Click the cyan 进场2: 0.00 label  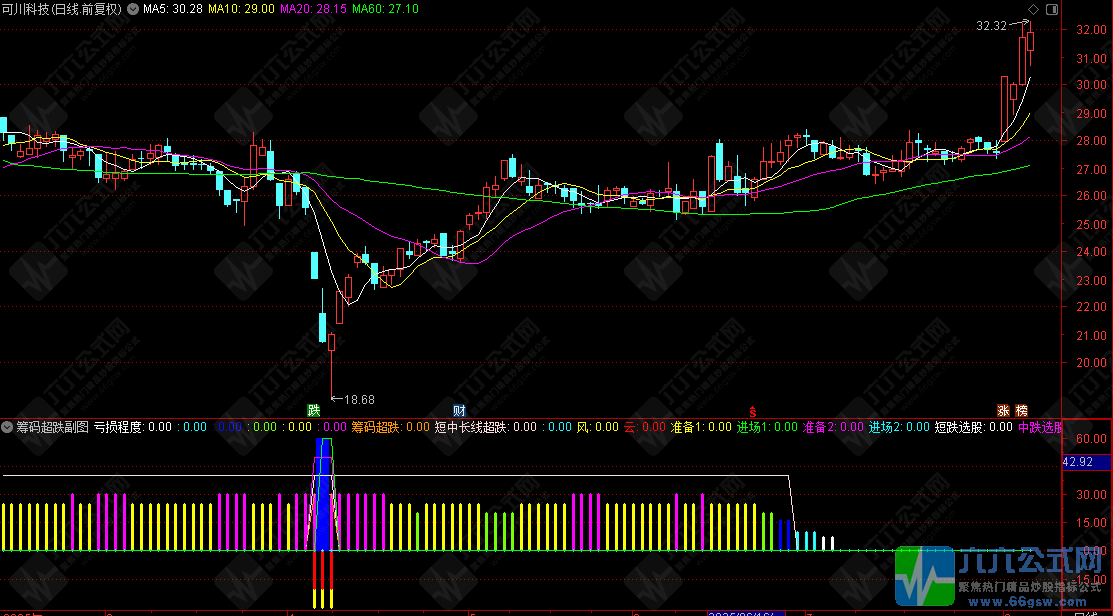899,427
